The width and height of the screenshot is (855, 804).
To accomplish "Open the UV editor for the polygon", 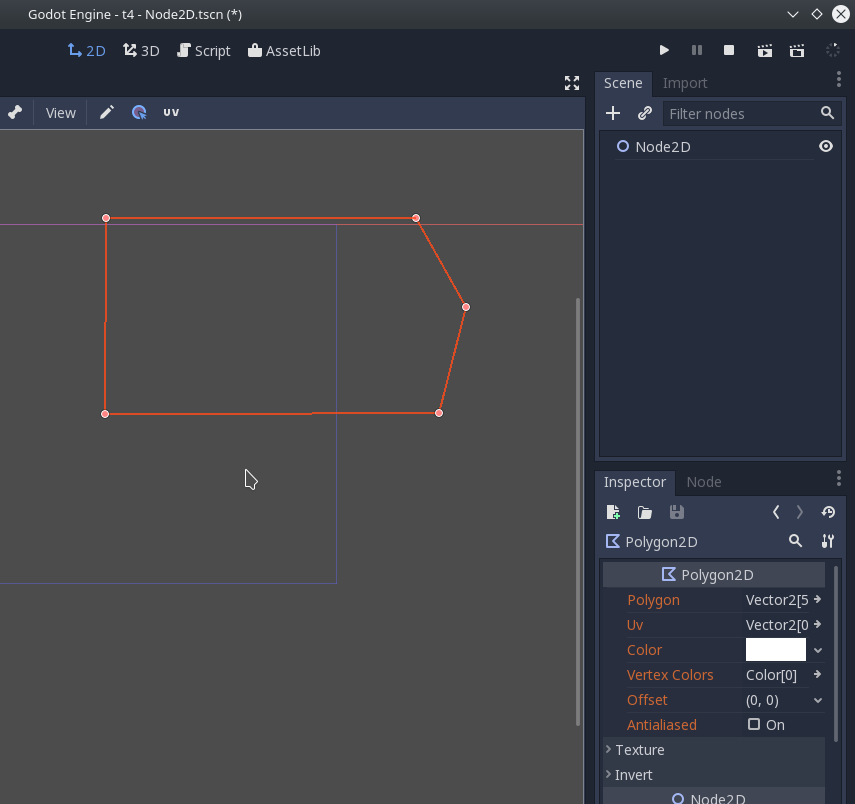I will [x=170, y=112].
